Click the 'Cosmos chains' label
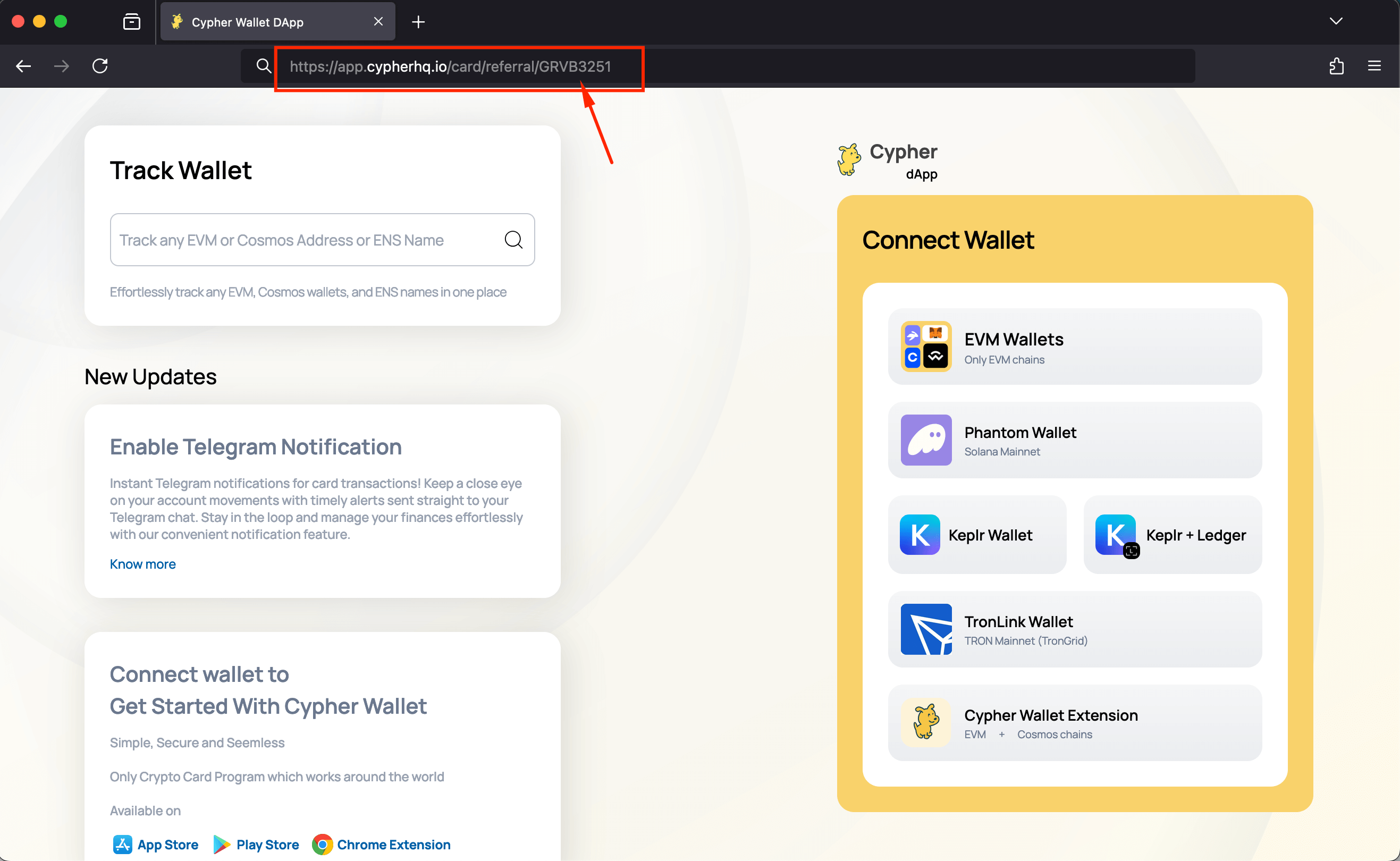The width and height of the screenshot is (1400, 861). (1055, 734)
